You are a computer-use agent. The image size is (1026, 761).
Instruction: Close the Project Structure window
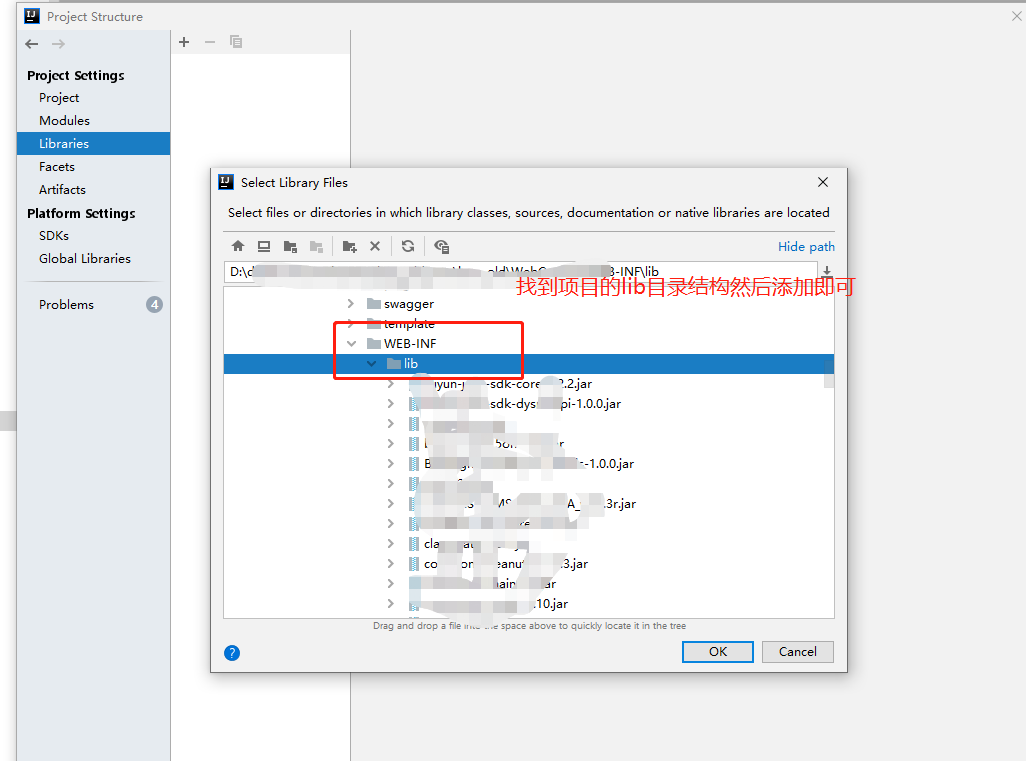point(1016,16)
